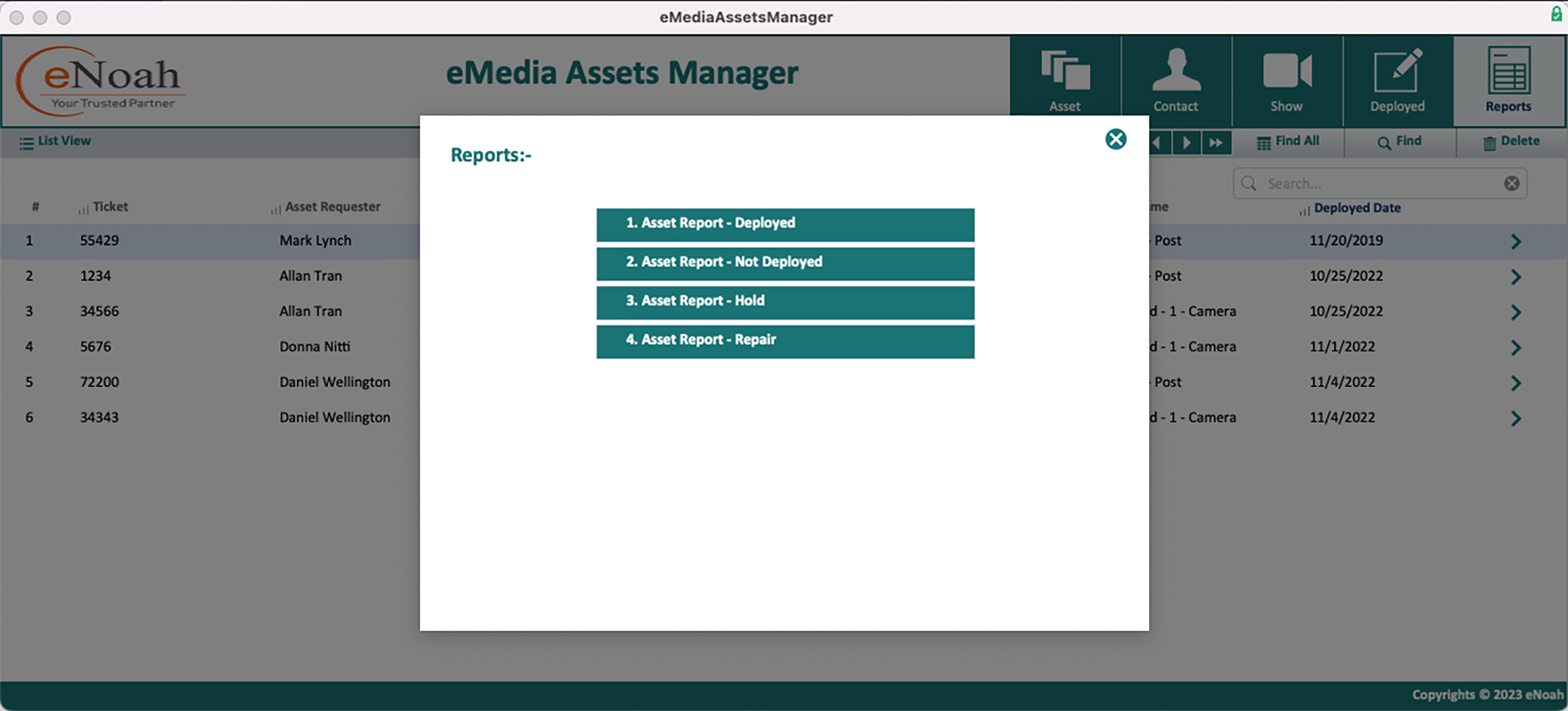Image resolution: width=1568 pixels, height=711 pixels.
Task: Click the Delete button
Action: pyautogui.click(x=1511, y=142)
